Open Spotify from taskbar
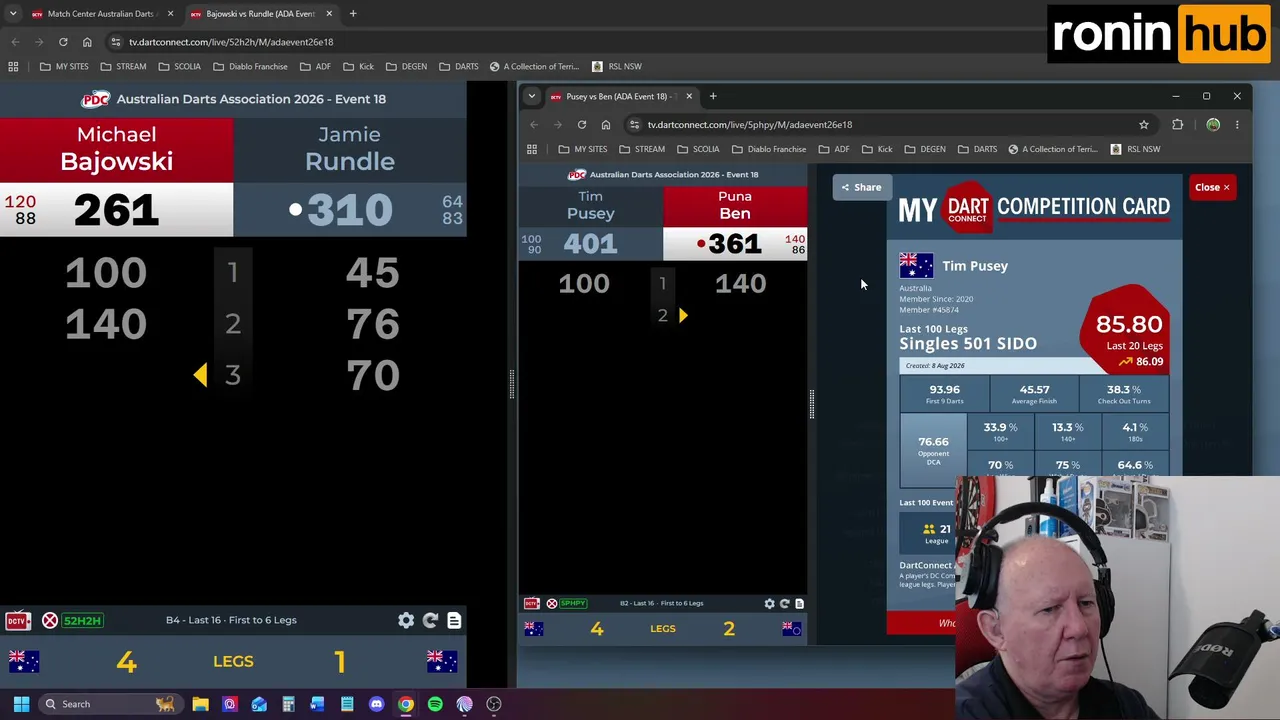This screenshot has height=720, width=1280. point(435,704)
